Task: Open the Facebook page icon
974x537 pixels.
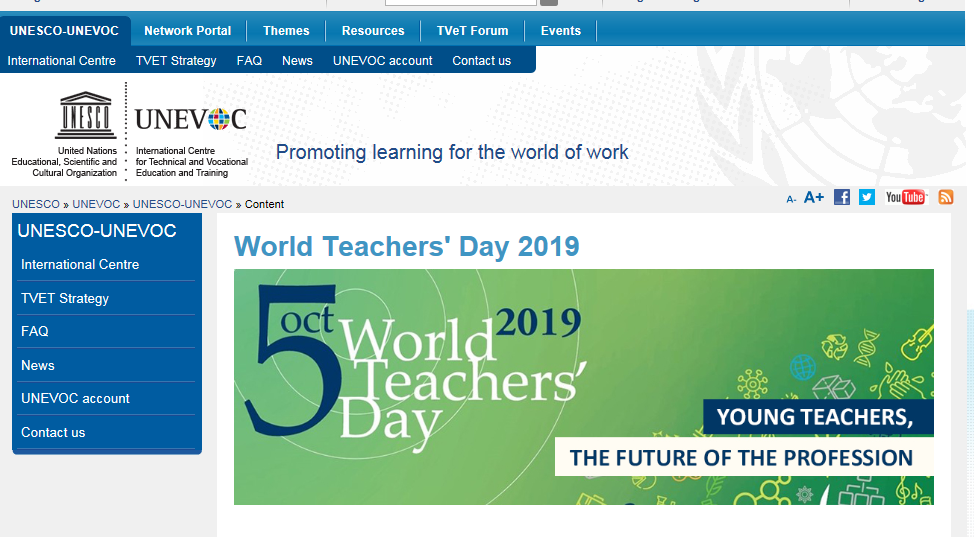Action: coord(842,197)
